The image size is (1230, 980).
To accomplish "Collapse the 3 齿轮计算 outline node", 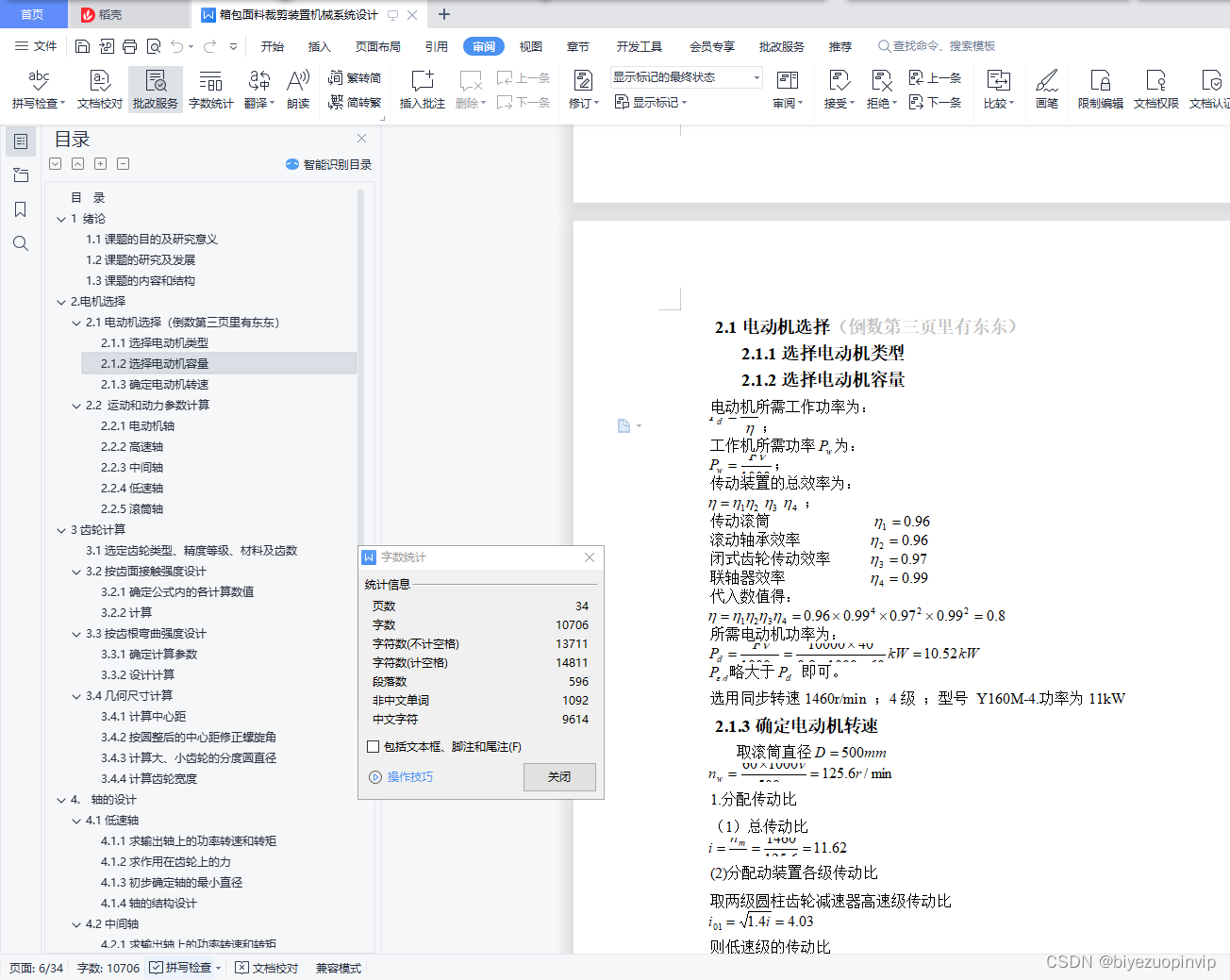I will (61, 530).
